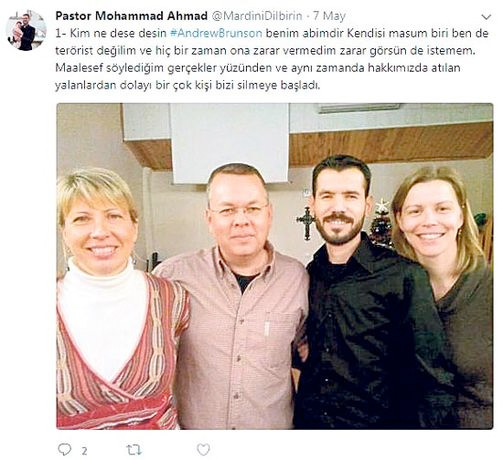Click the air conditioner unit in photo
The image size is (503, 460).
point(359,108)
